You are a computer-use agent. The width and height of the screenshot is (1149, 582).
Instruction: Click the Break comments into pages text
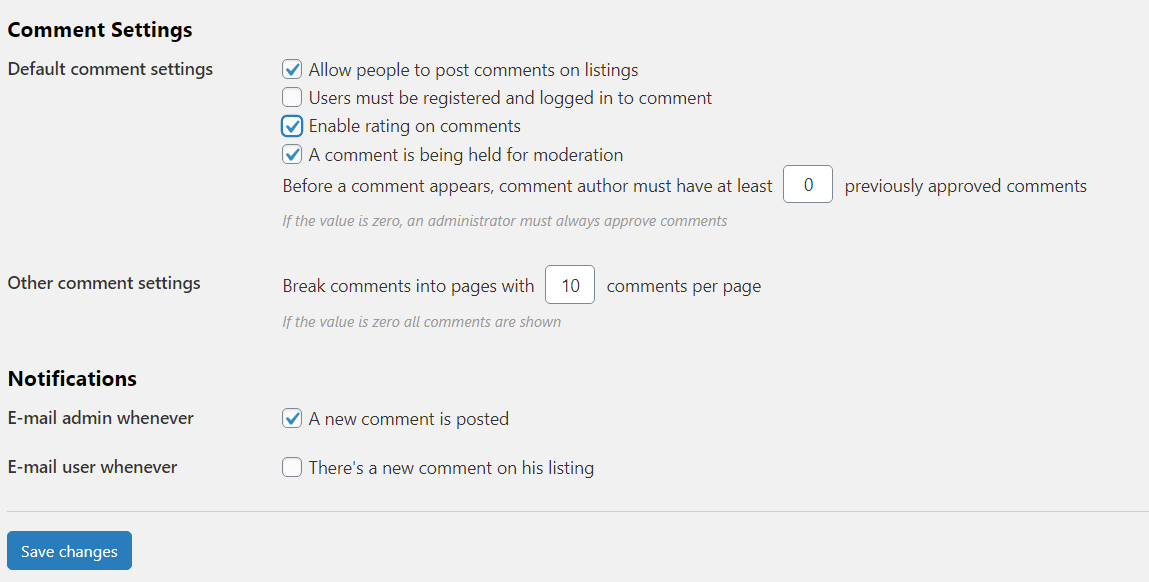pyautogui.click(x=407, y=285)
